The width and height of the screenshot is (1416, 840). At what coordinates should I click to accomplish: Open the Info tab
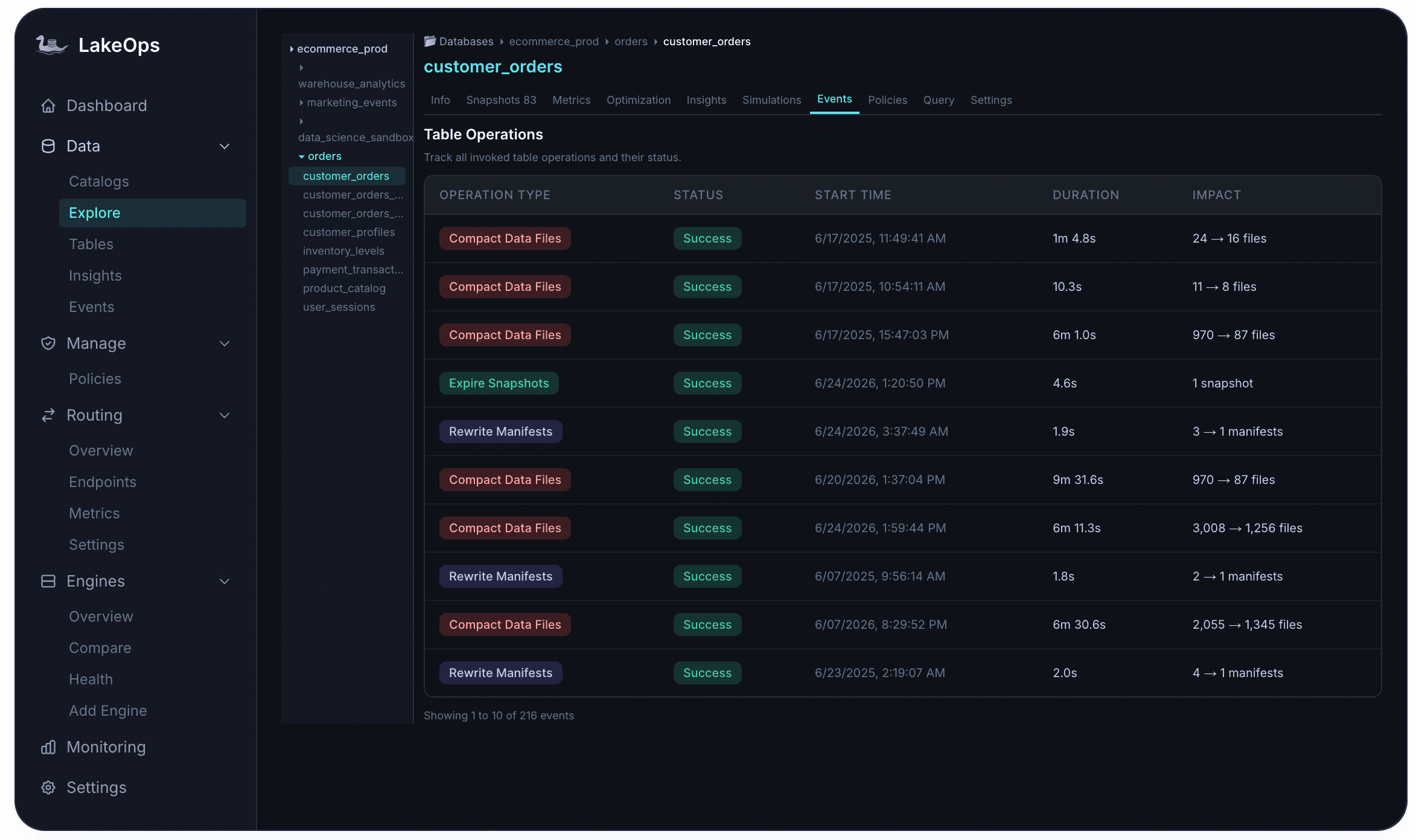(441, 100)
